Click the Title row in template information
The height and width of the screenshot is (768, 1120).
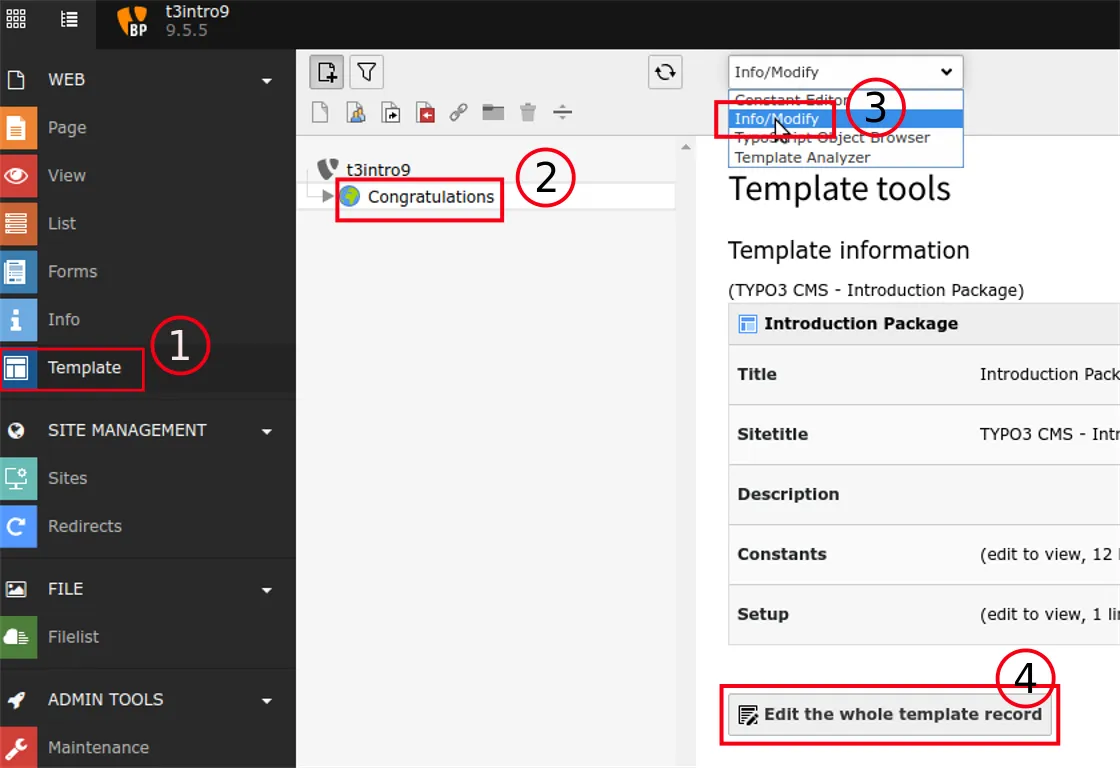pos(924,374)
